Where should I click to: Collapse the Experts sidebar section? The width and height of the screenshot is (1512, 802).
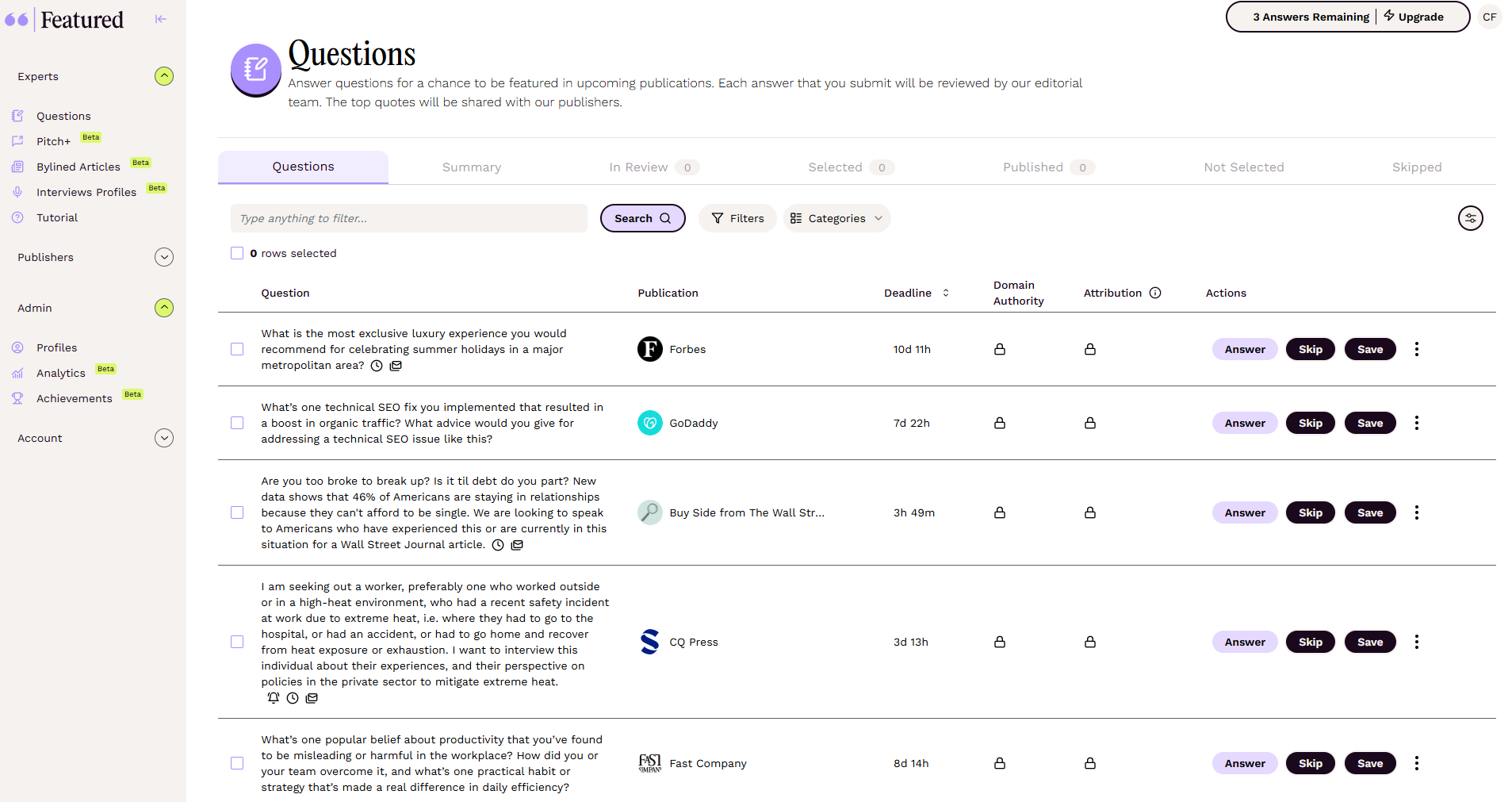164,76
